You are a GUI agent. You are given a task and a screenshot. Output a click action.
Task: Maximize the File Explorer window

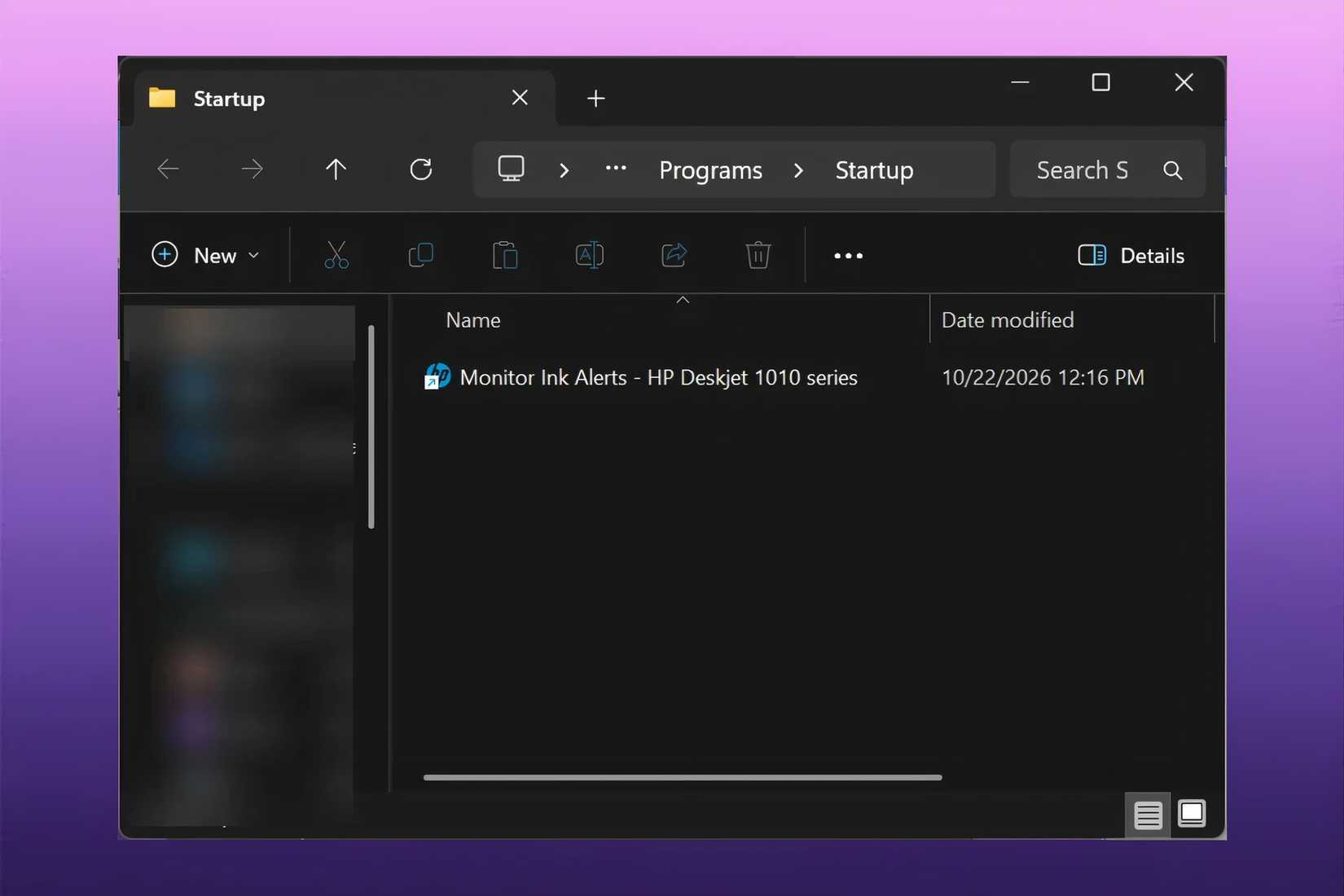(x=1100, y=82)
